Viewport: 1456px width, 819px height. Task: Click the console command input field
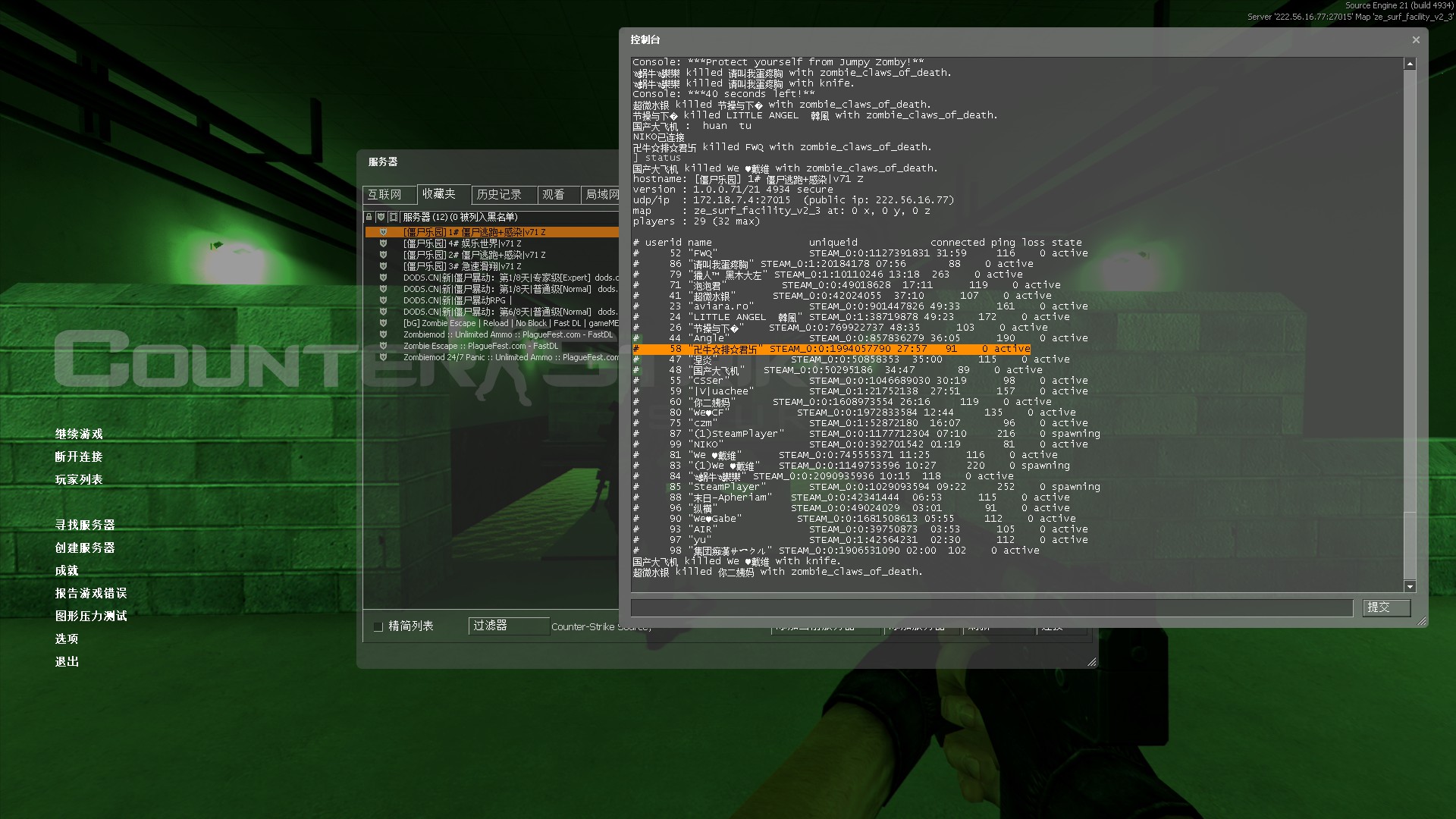click(x=991, y=608)
